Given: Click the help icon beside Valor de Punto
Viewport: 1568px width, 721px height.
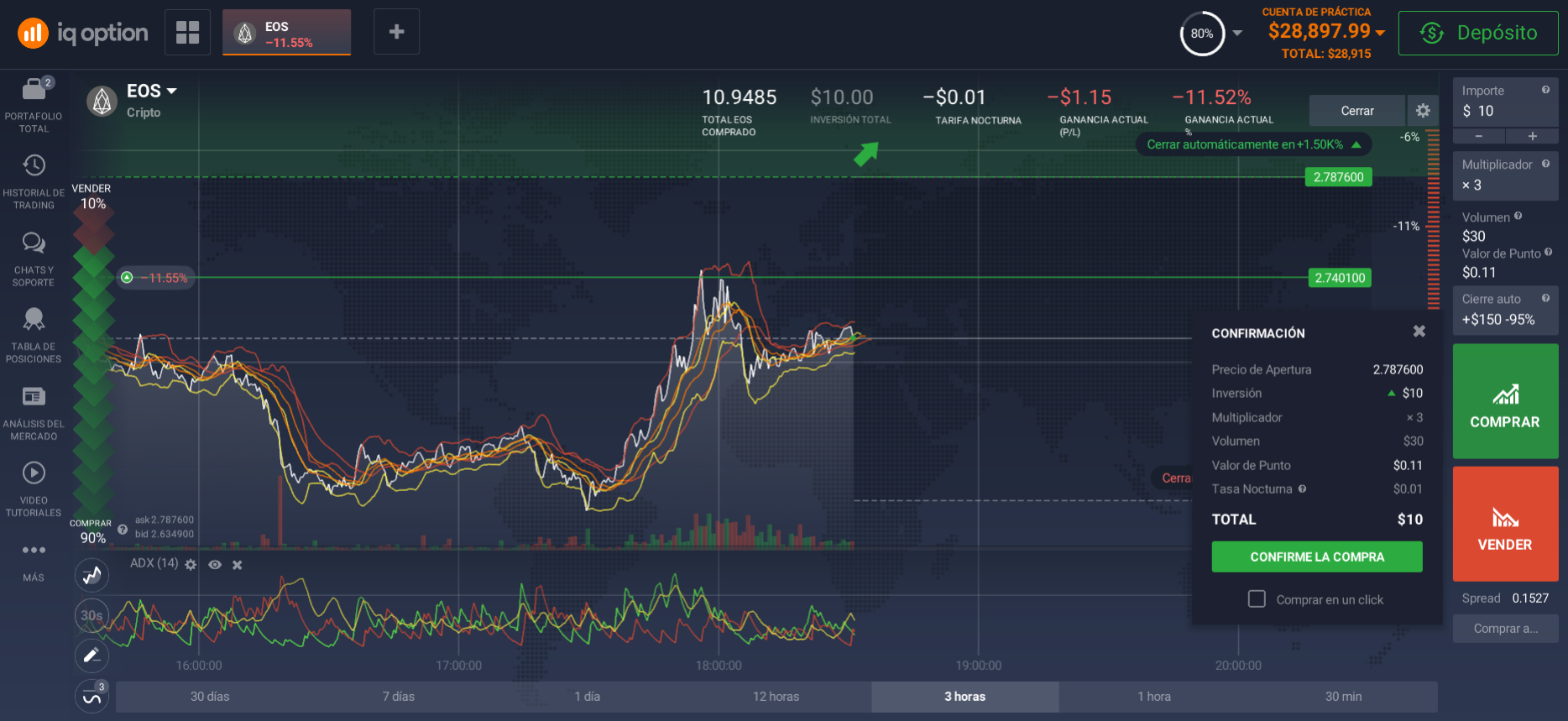Looking at the screenshot, I should pos(1548,252).
